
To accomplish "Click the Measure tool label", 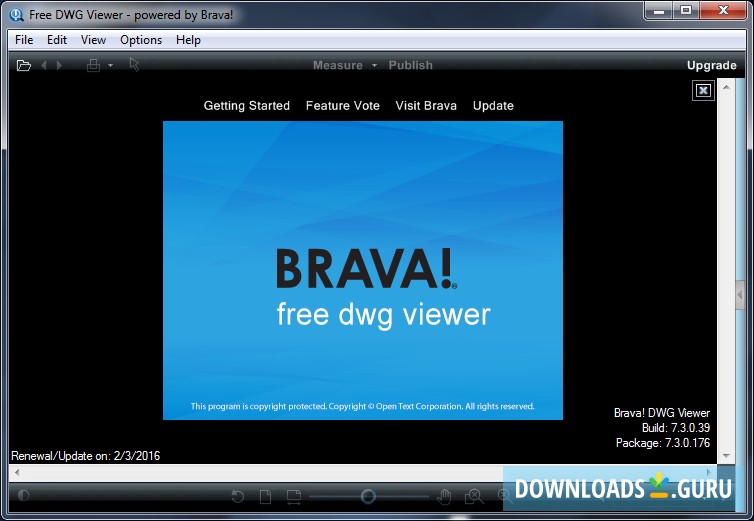I will tap(338, 65).
